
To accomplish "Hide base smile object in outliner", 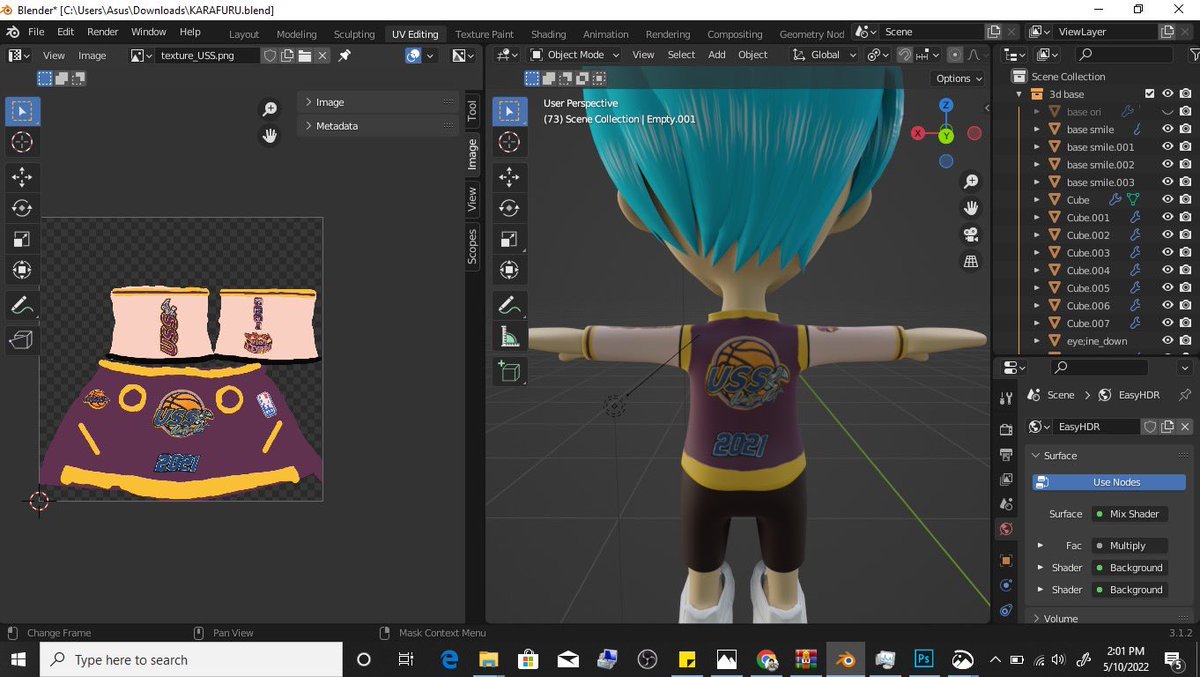I will (1167, 129).
